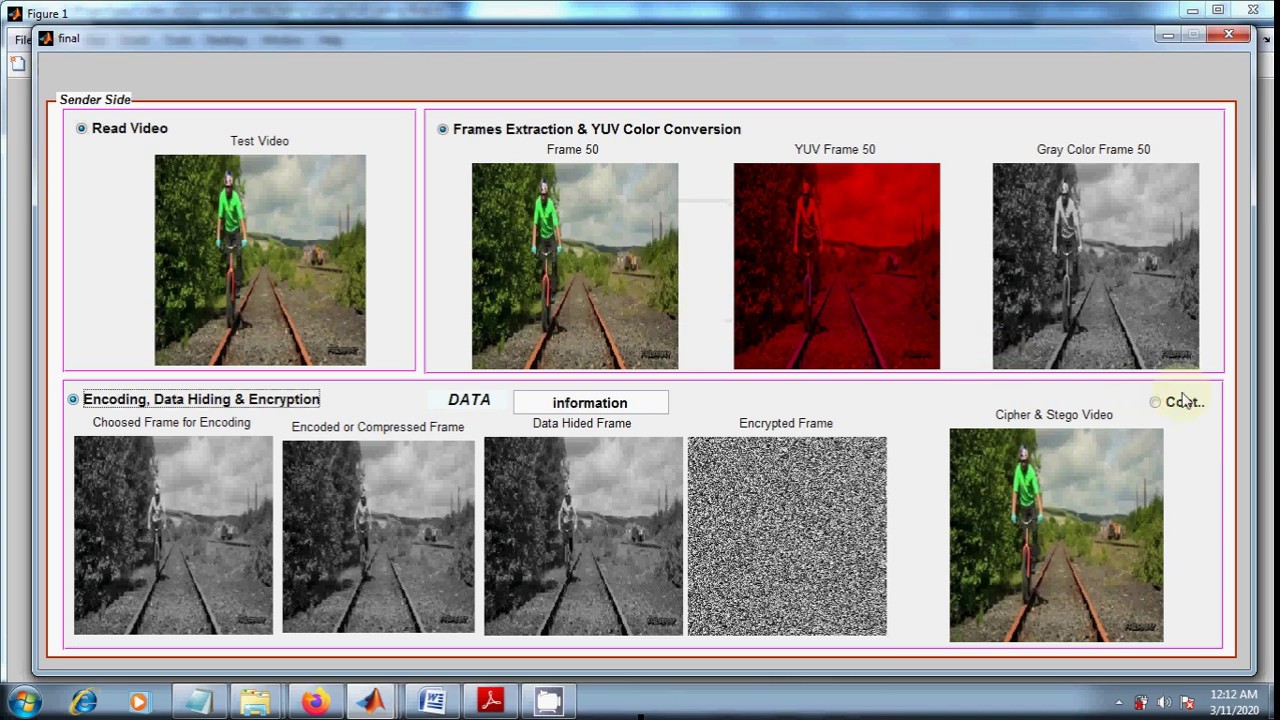Select the Read Video radio button
This screenshot has height=720, width=1280.
(x=81, y=128)
